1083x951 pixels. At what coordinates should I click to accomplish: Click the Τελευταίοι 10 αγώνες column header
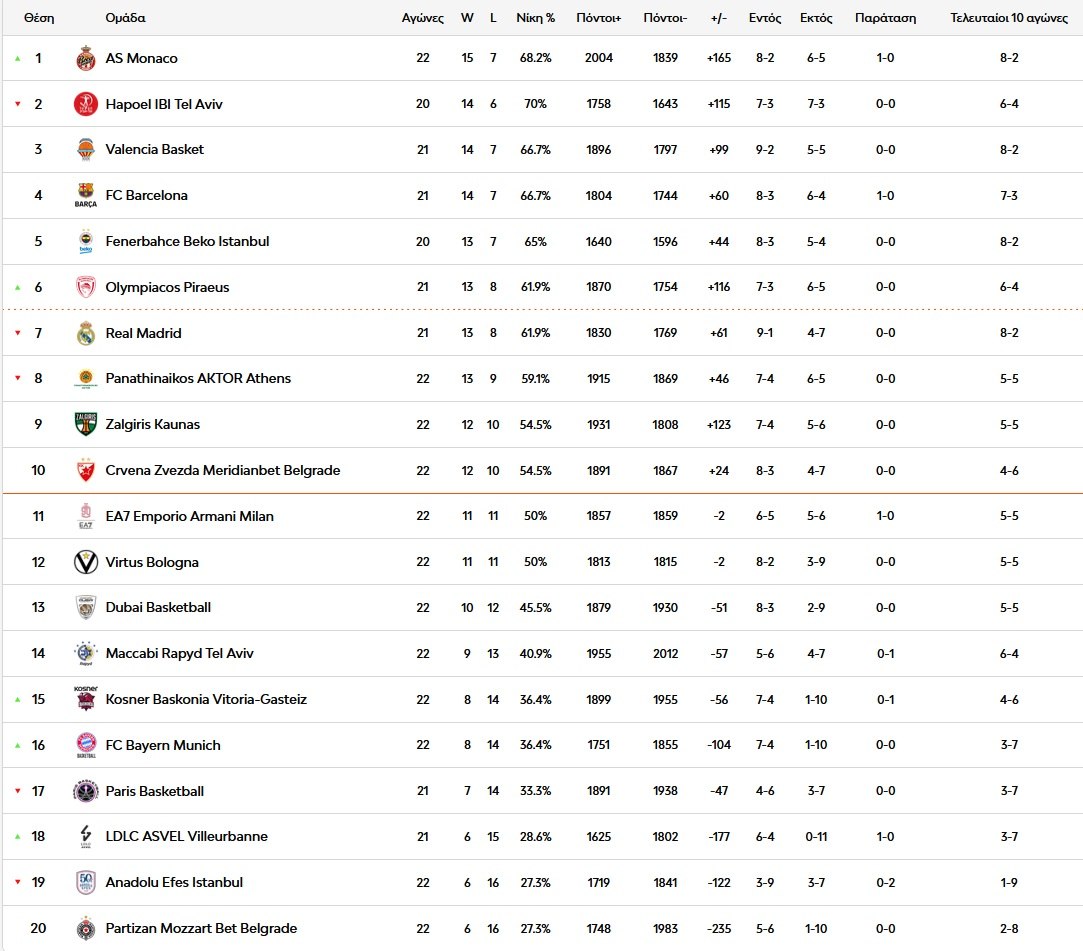[x=1008, y=18]
